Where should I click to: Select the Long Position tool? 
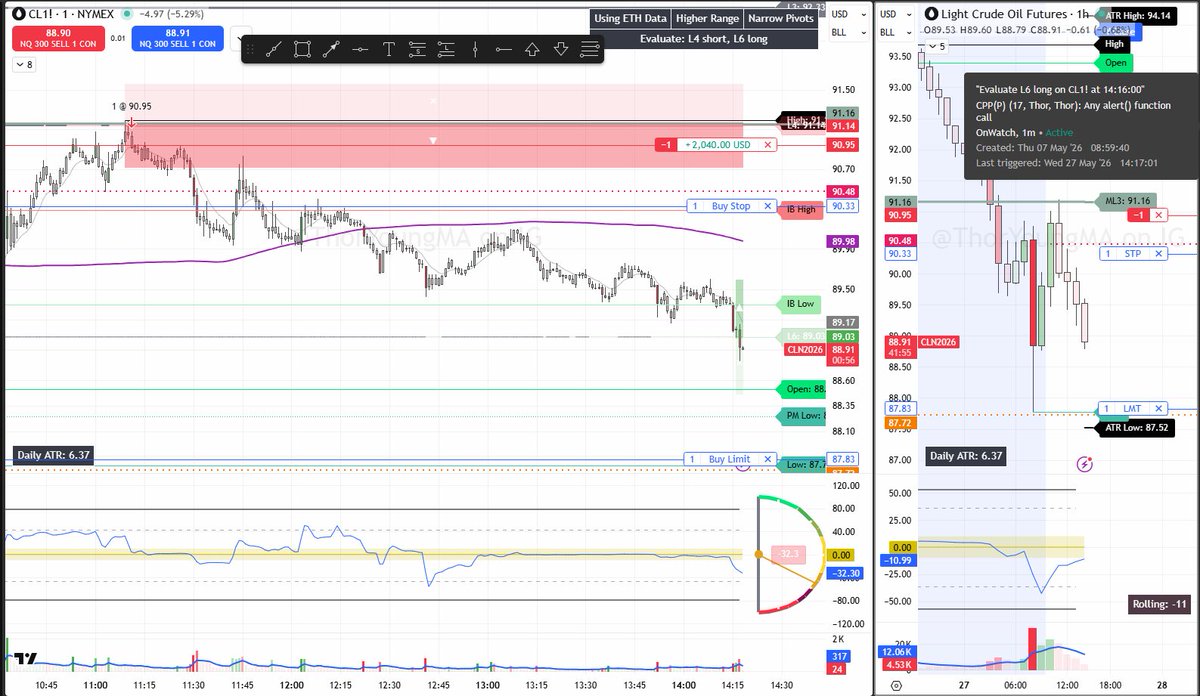446,49
